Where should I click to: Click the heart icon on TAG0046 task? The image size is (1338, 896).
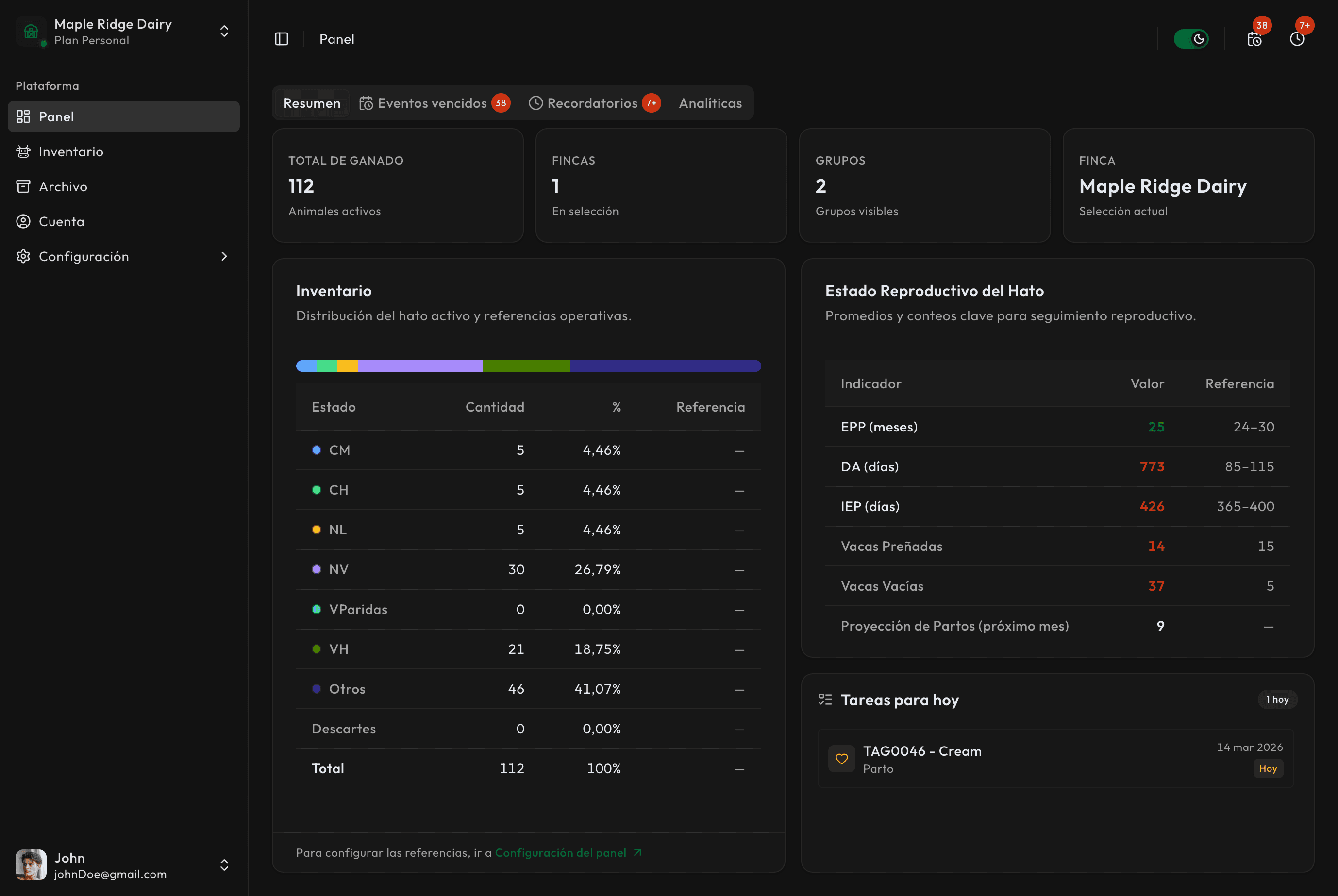coord(841,758)
